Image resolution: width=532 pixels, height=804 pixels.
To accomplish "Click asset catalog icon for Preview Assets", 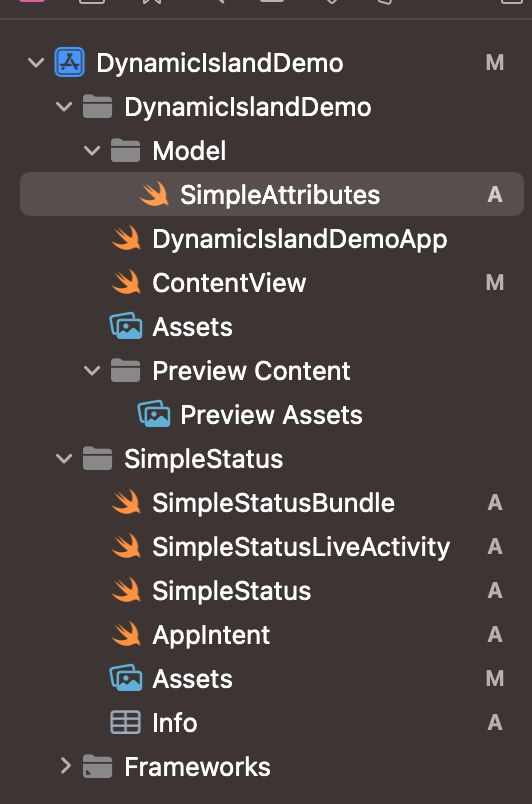I will click(154, 414).
